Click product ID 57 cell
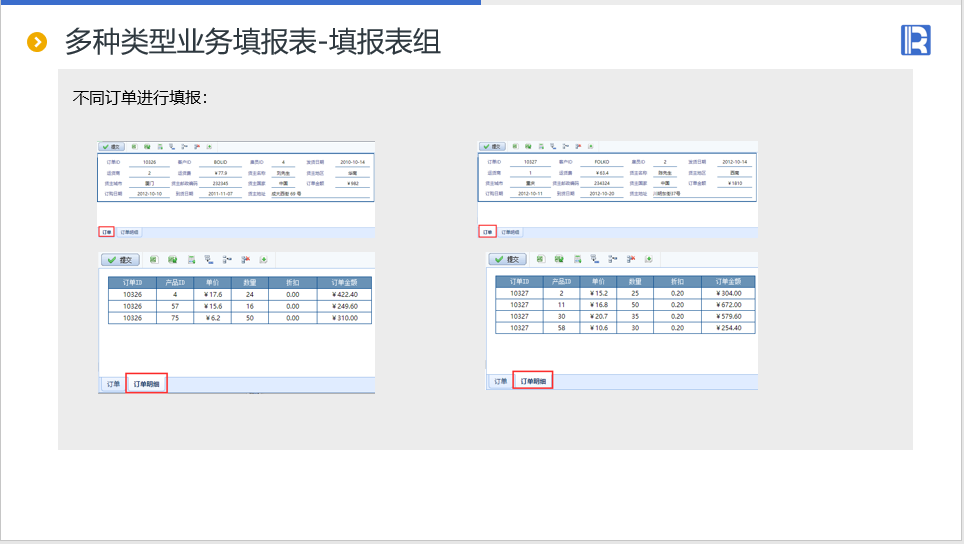 pyautogui.click(x=175, y=306)
